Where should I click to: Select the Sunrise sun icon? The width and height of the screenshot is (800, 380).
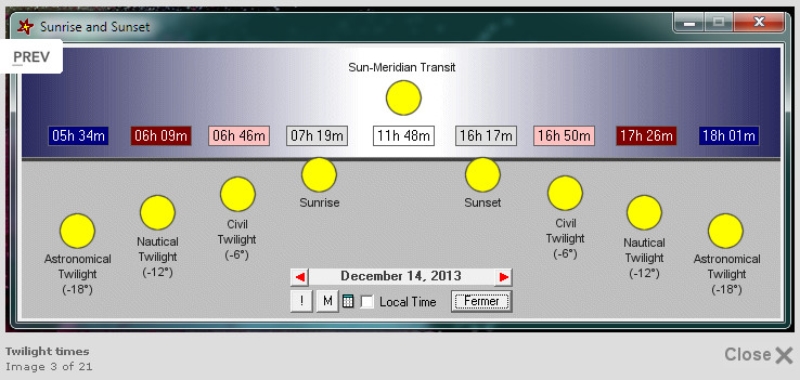(x=319, y=175)
